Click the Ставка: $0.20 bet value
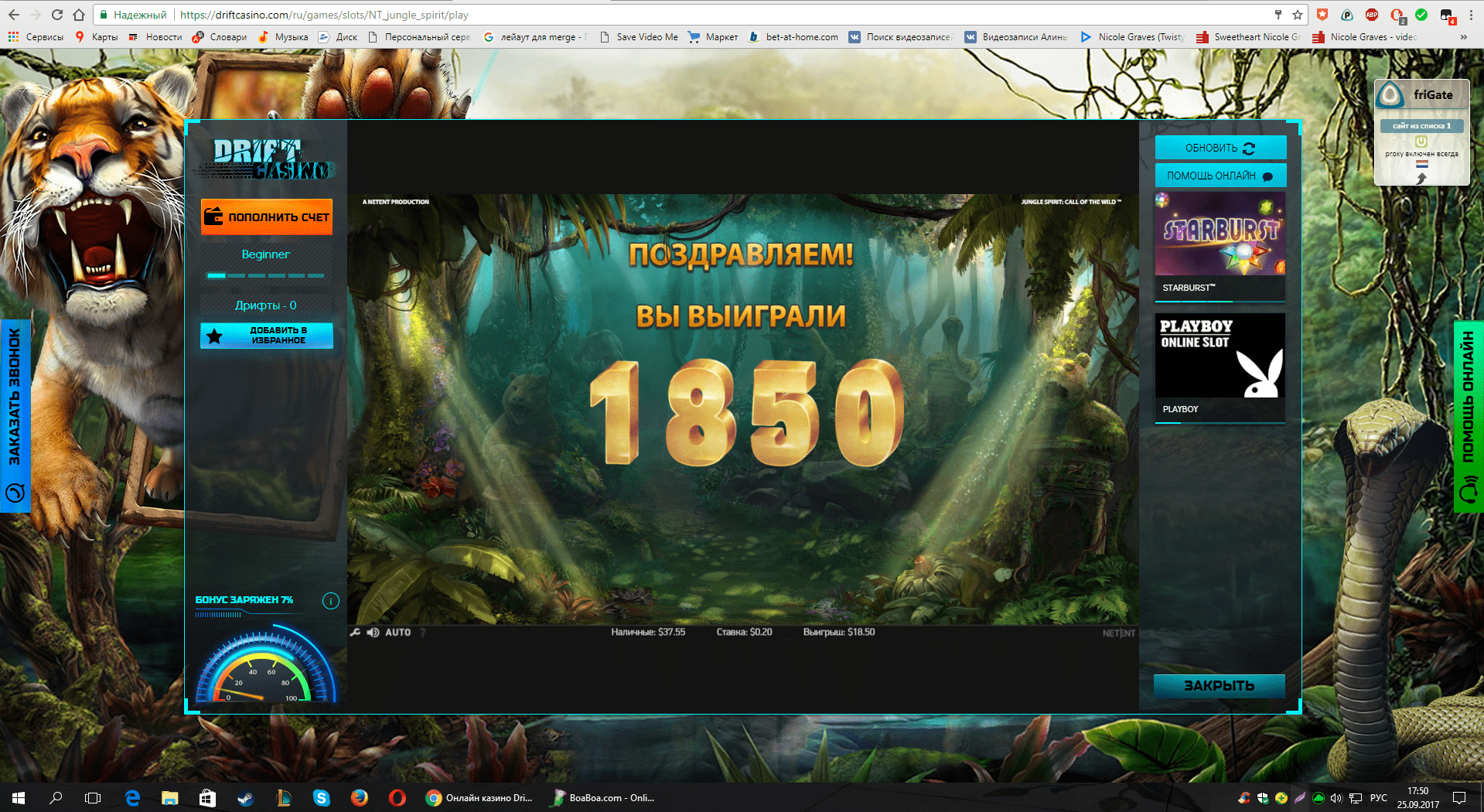This screenshot has height=812, width=1484. coord(744,632)
